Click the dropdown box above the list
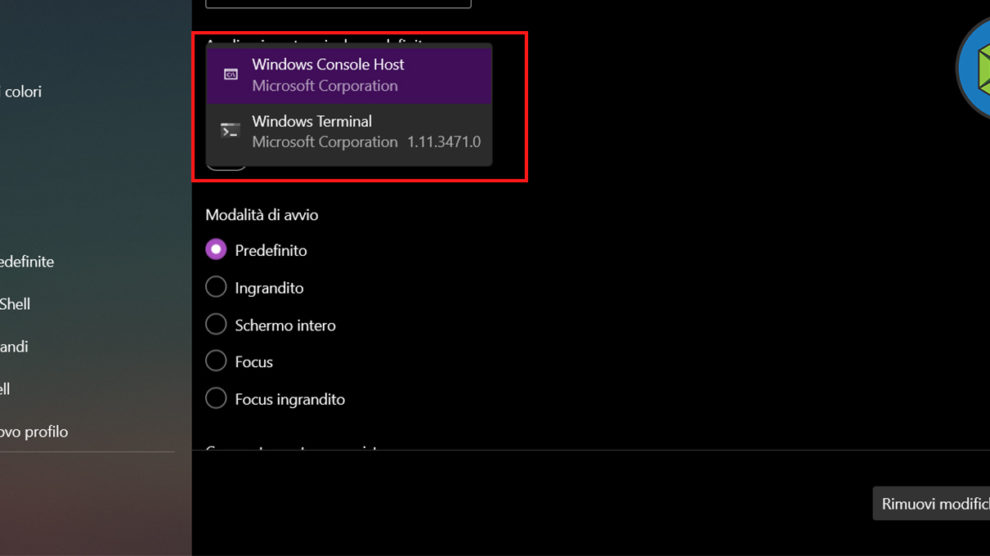 pos(338,4)
